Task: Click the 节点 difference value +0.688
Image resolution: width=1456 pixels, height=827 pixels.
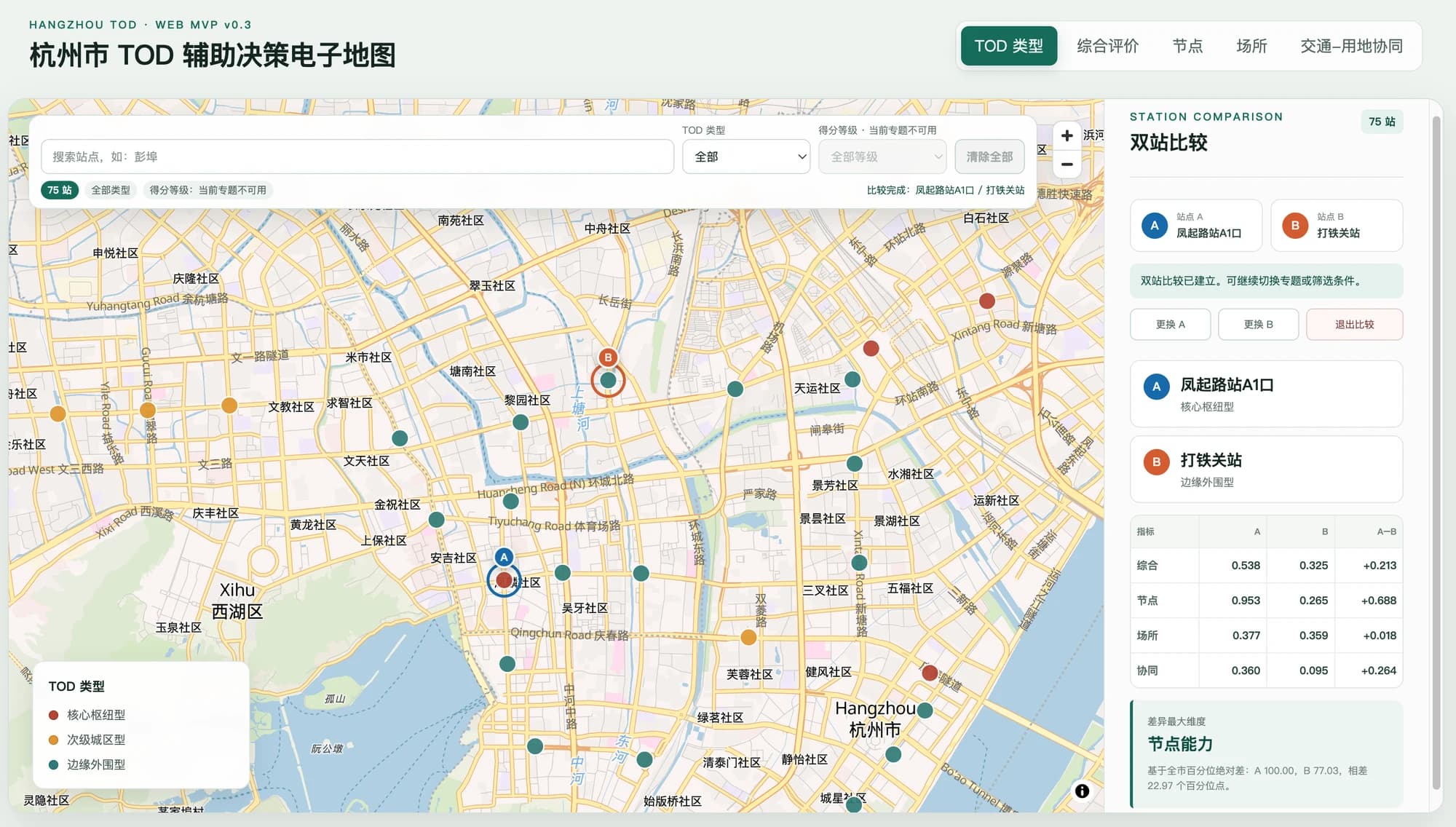Action: pyautogui.click(x=1378, y=601)
